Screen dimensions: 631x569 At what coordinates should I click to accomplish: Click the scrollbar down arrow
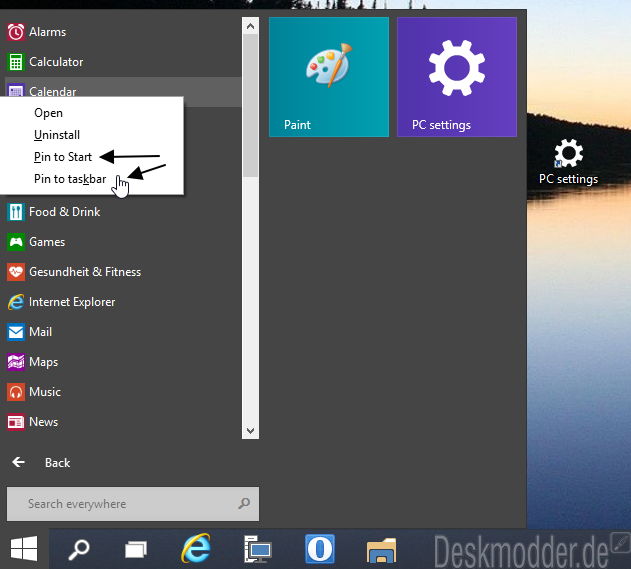point(250,431)
